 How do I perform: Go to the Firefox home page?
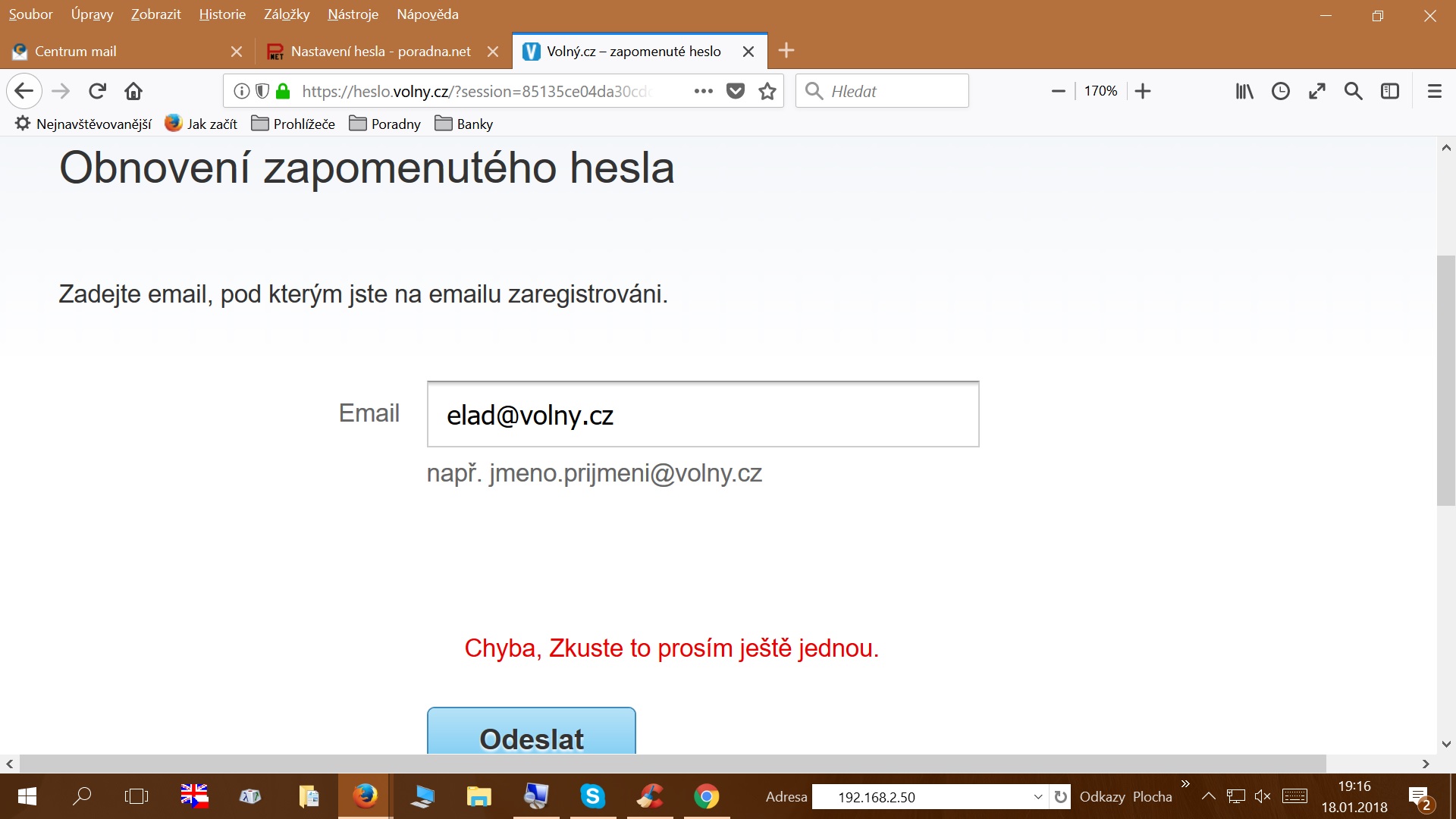coord(133,91)
